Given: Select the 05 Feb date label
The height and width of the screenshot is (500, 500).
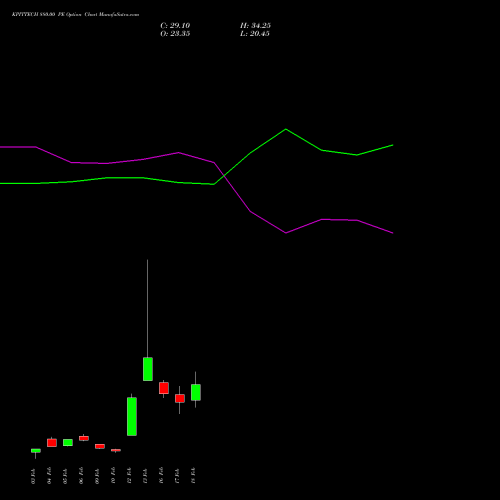Looking at the screenshot, I should coord(65,476).
